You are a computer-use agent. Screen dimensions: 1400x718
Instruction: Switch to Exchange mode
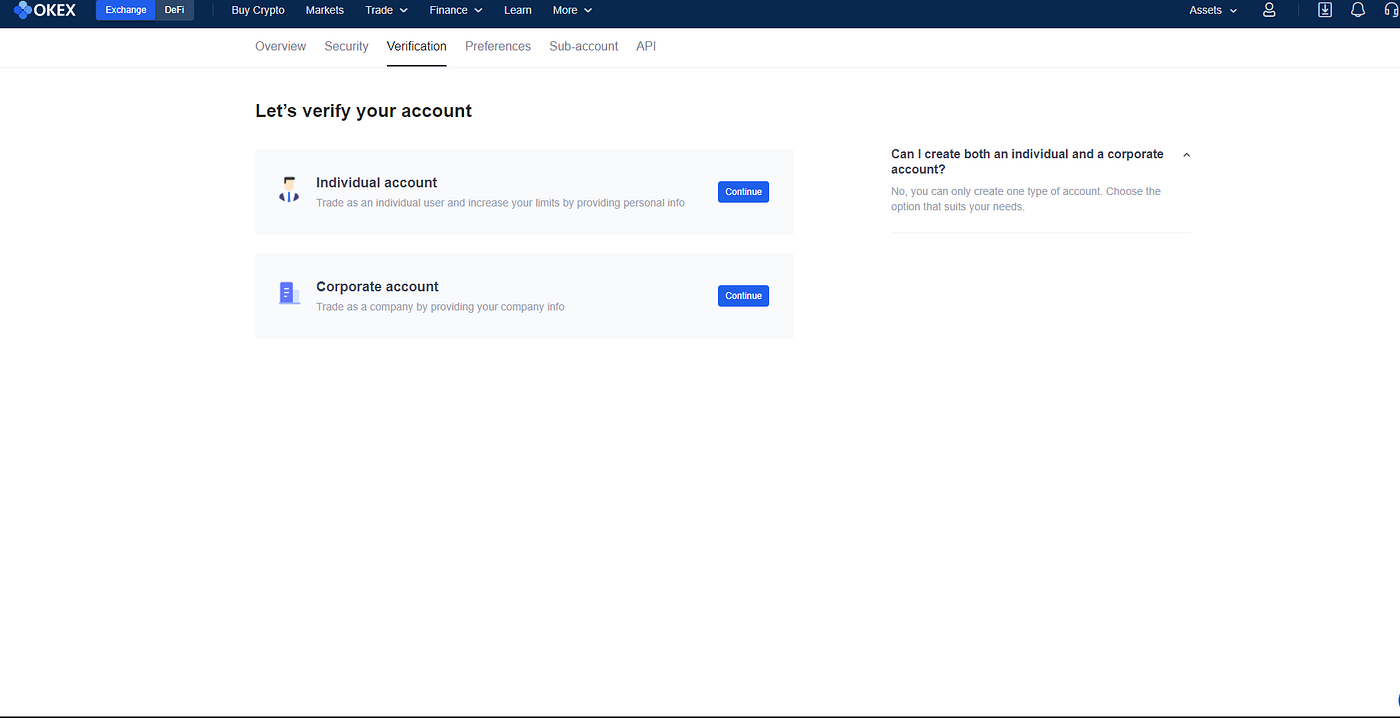pos(126,10)
